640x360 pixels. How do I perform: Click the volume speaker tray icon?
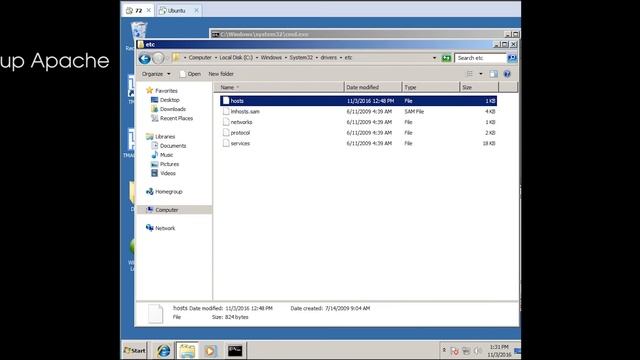pyautogui.click(x=478, y=351)
